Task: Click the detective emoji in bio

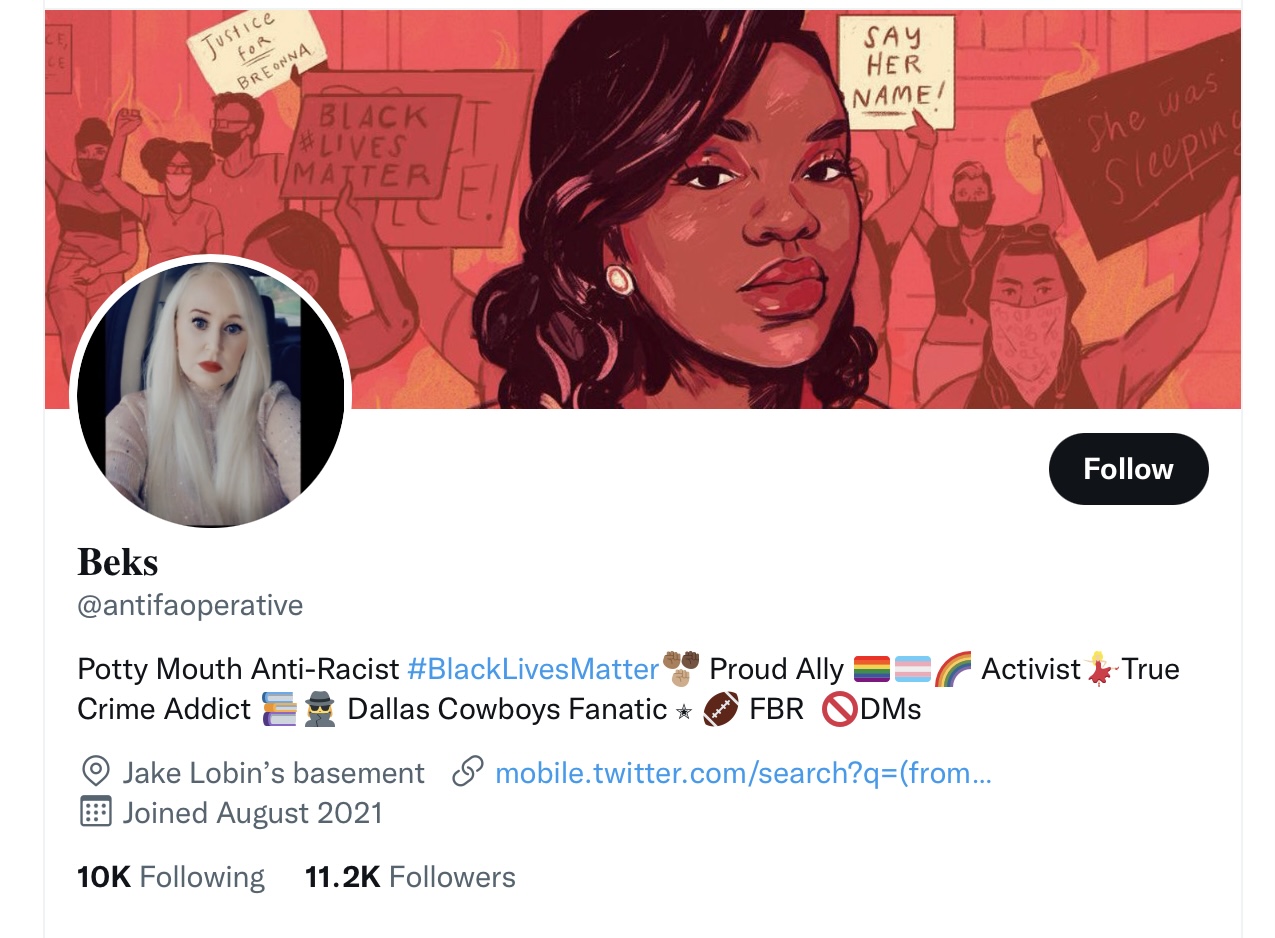Action: (319, 709)
